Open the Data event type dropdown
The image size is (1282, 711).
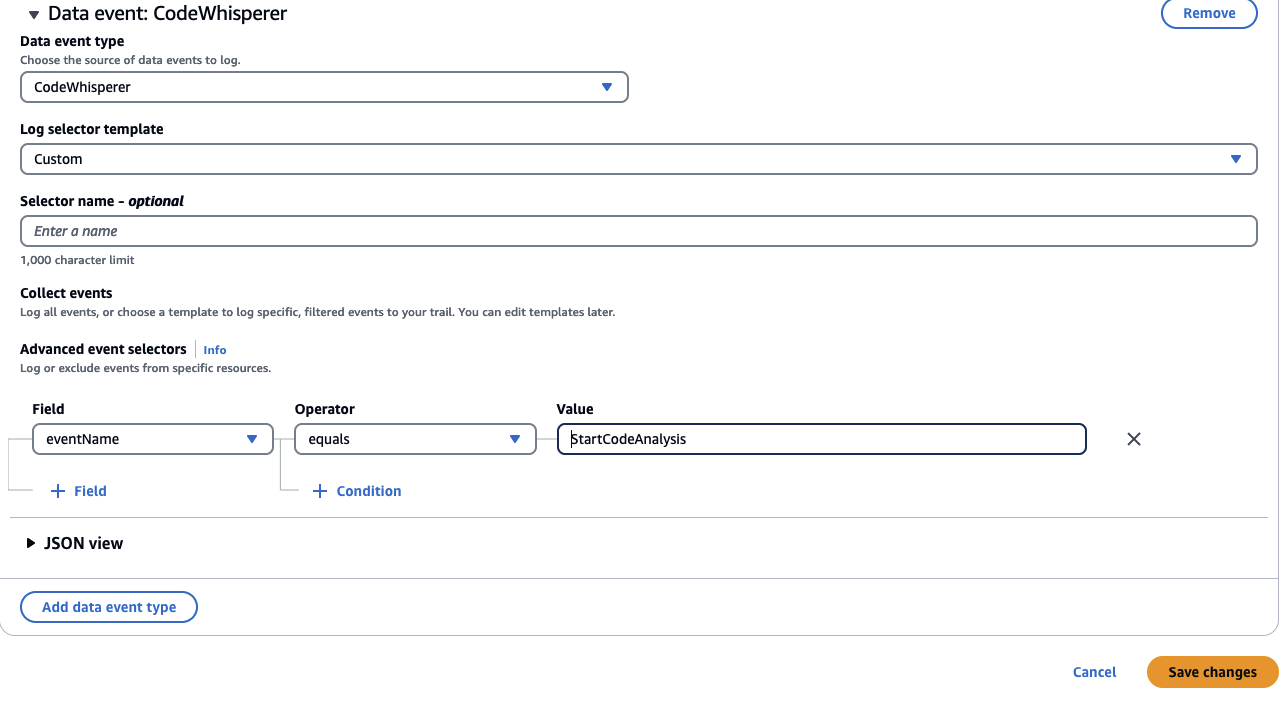pos(324,87)
